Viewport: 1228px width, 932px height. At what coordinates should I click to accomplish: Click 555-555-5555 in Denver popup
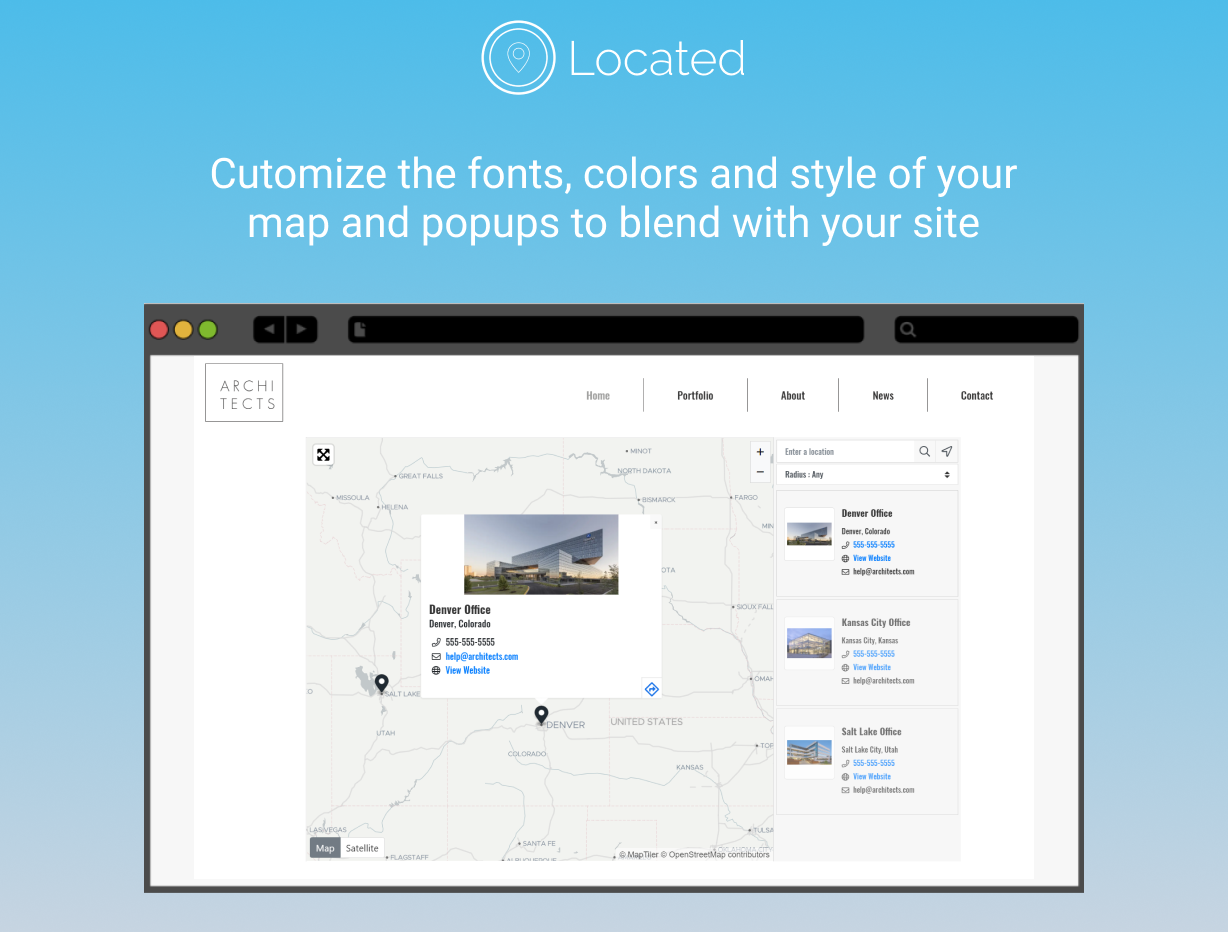470,642
